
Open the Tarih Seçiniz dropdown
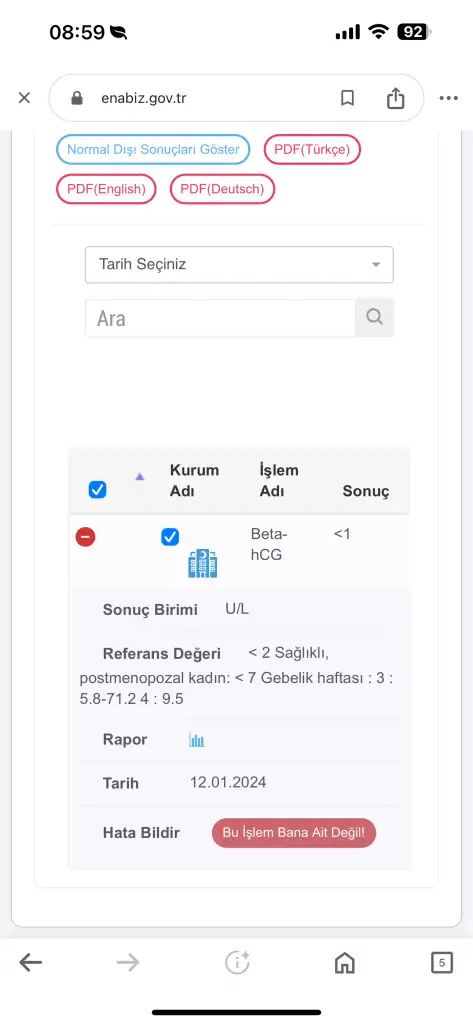[x=239, y=264]
